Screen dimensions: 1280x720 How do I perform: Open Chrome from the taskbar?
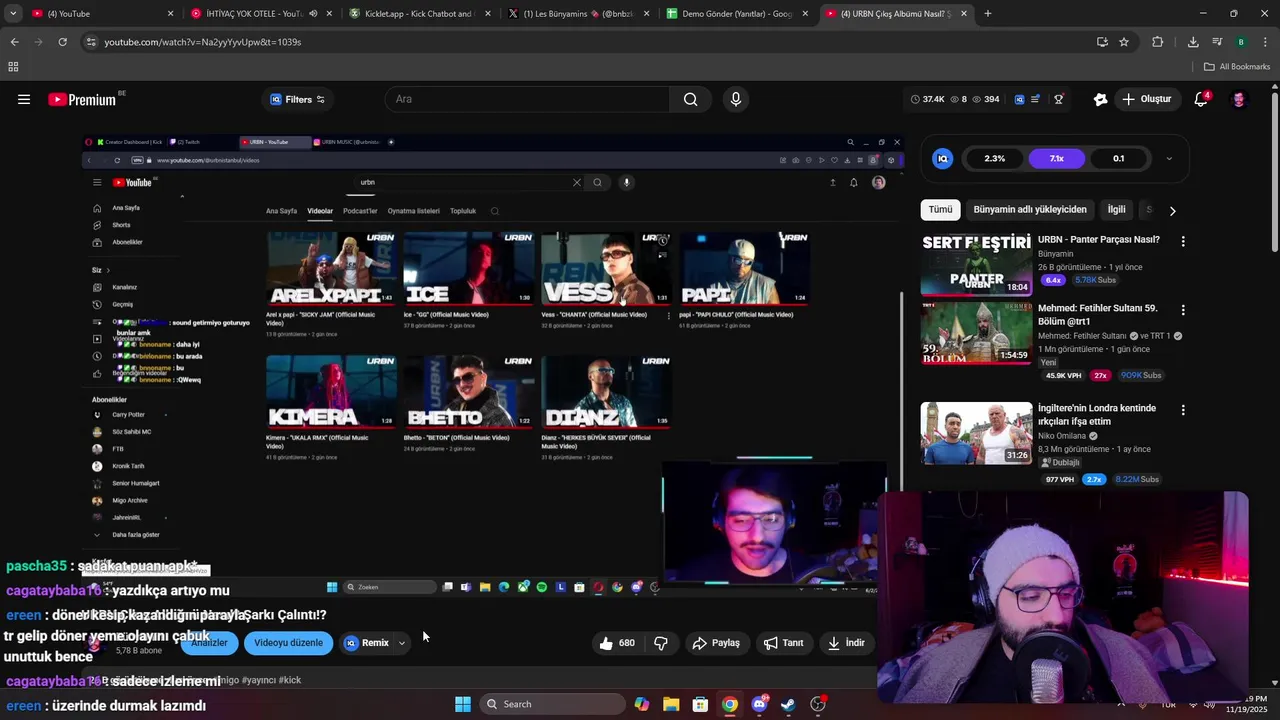(730, 704)
